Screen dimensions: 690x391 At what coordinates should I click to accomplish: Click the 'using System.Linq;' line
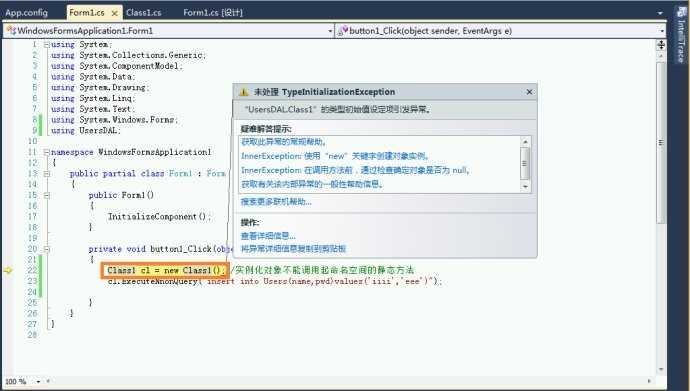pos(93,98)
